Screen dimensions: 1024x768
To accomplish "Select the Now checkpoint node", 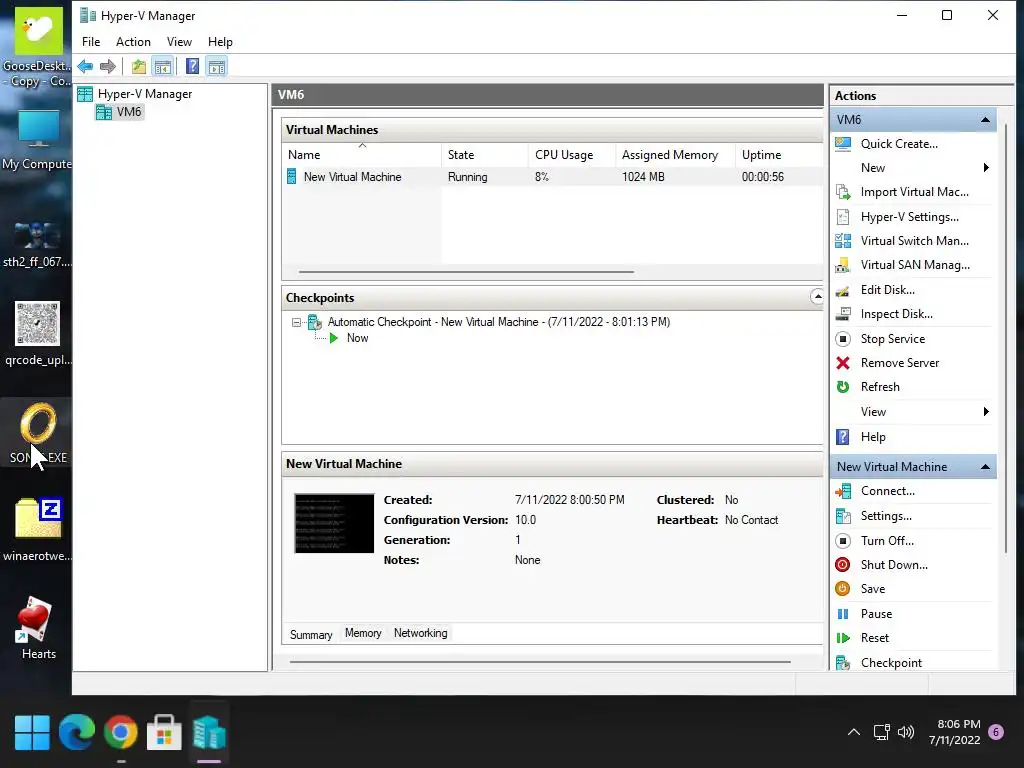I will tap(357, 338).
